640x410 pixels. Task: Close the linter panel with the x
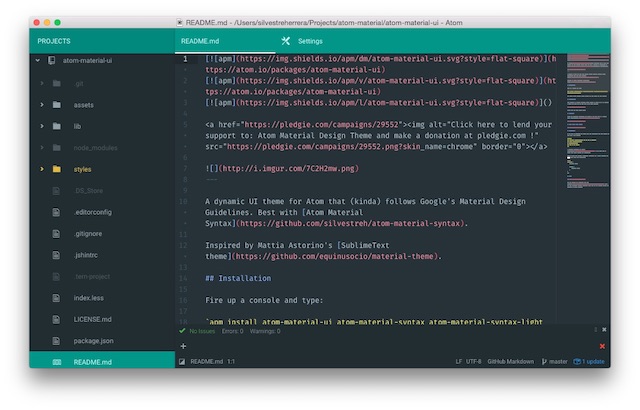coord(604,330)
